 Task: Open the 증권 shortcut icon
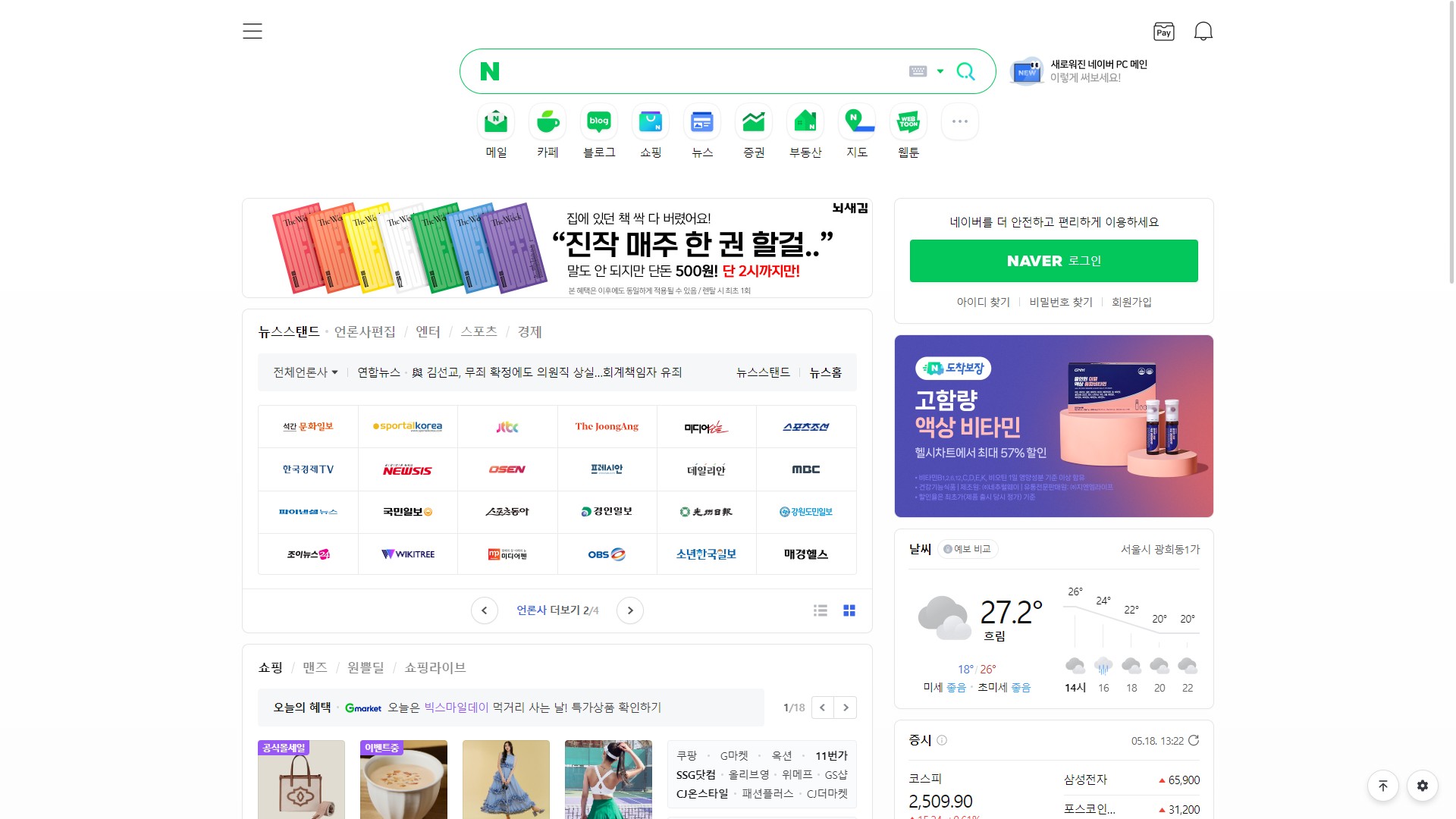(754, 122)
